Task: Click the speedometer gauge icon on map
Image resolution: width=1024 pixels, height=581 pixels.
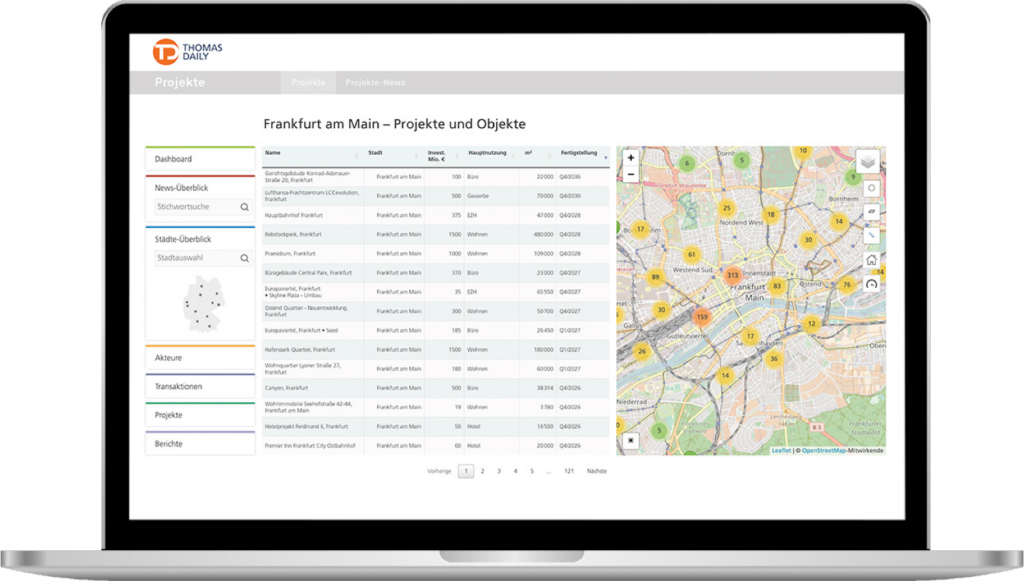Action: click(x=871, y=284)
